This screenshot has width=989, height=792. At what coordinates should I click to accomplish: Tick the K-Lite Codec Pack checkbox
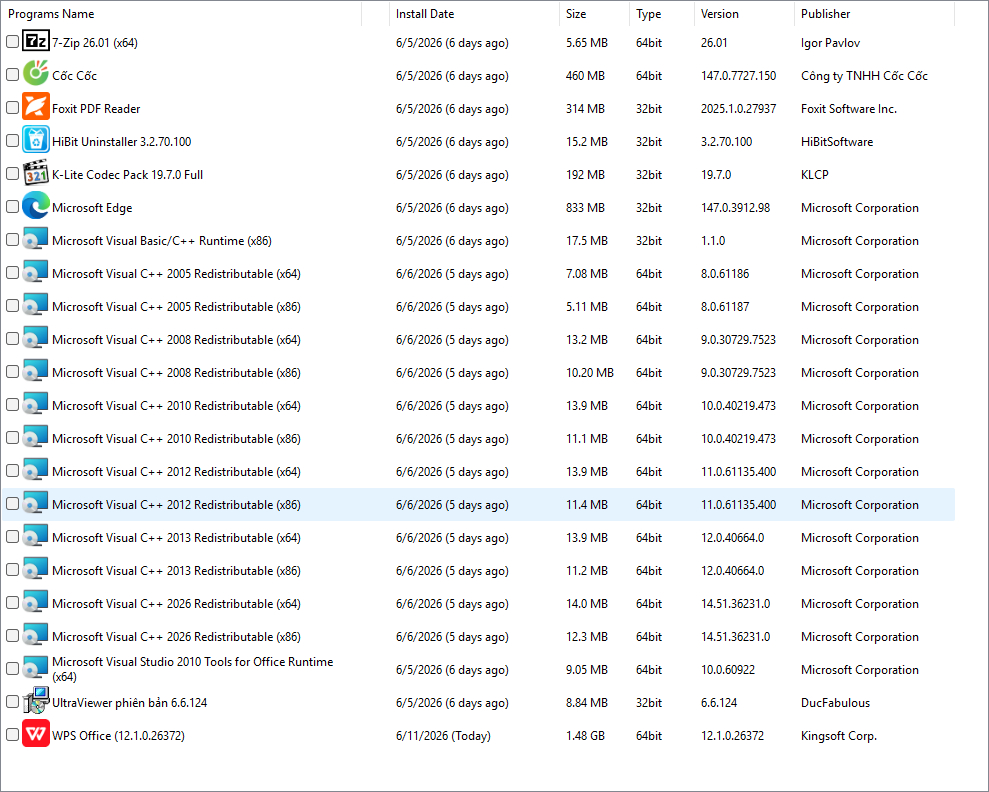tap(12, 173)
